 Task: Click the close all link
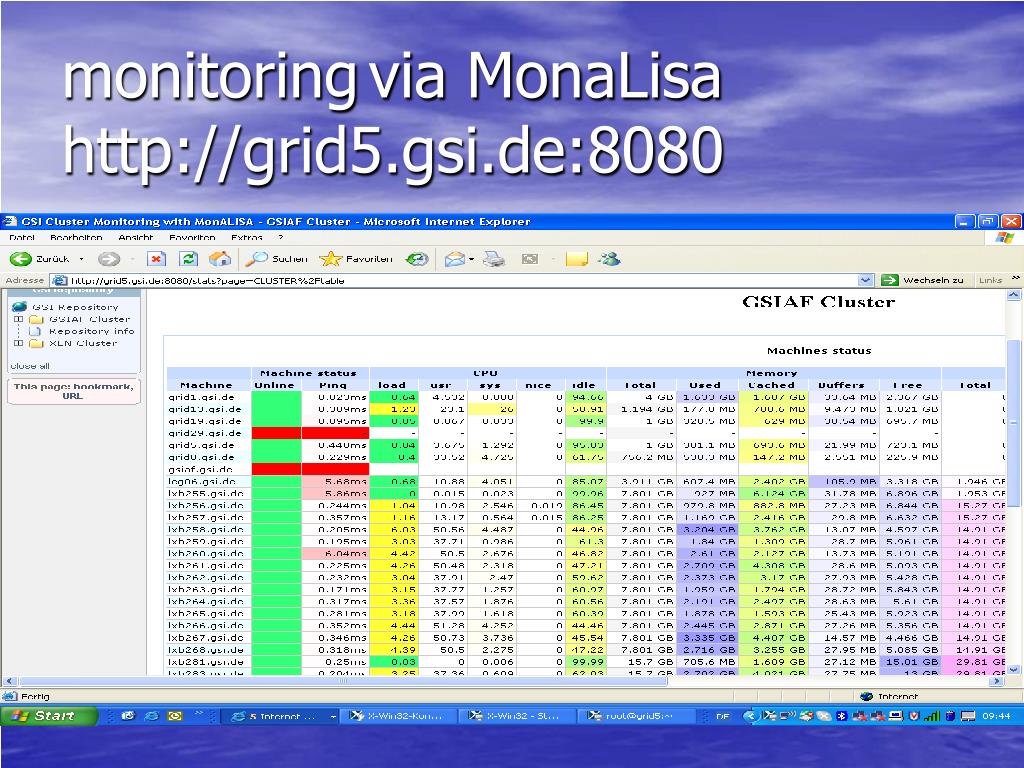[30, 366]
